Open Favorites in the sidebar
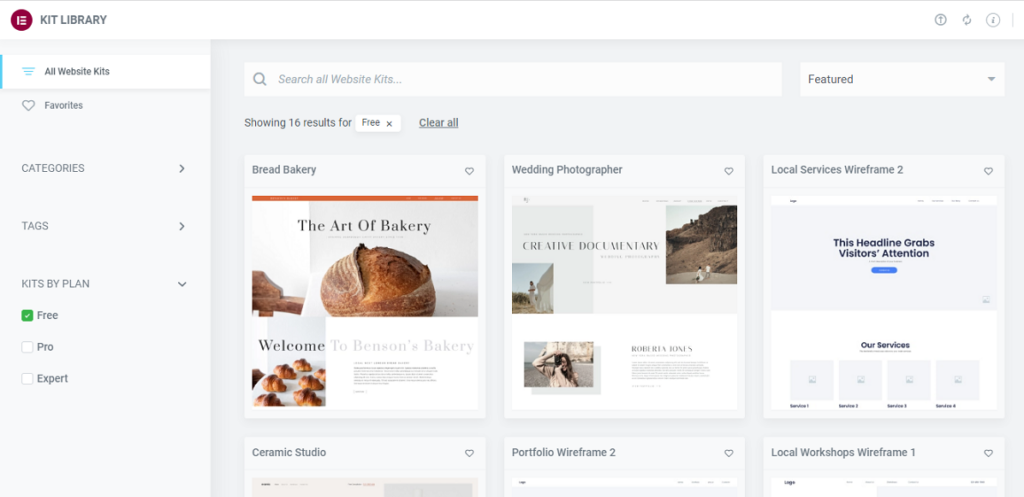 click(x=105, y=105)
